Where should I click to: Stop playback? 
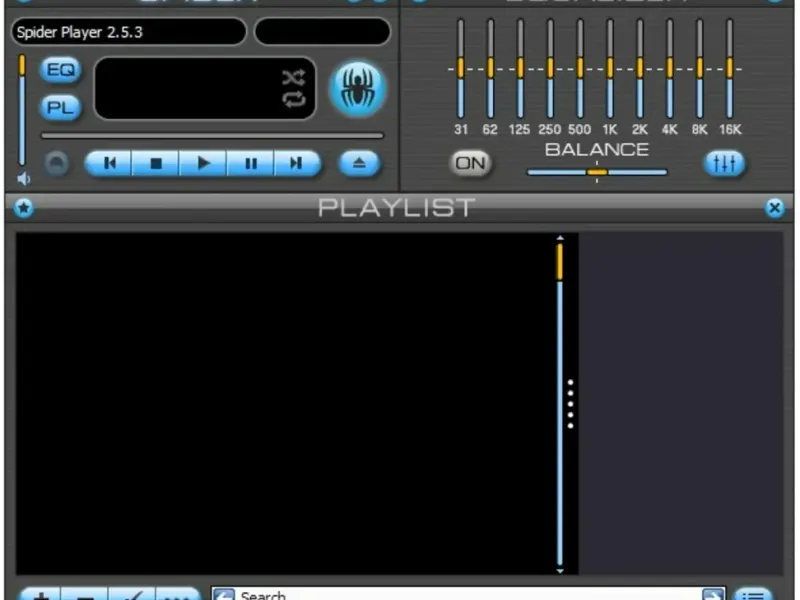pyautogui.click(x=156, y=163)
